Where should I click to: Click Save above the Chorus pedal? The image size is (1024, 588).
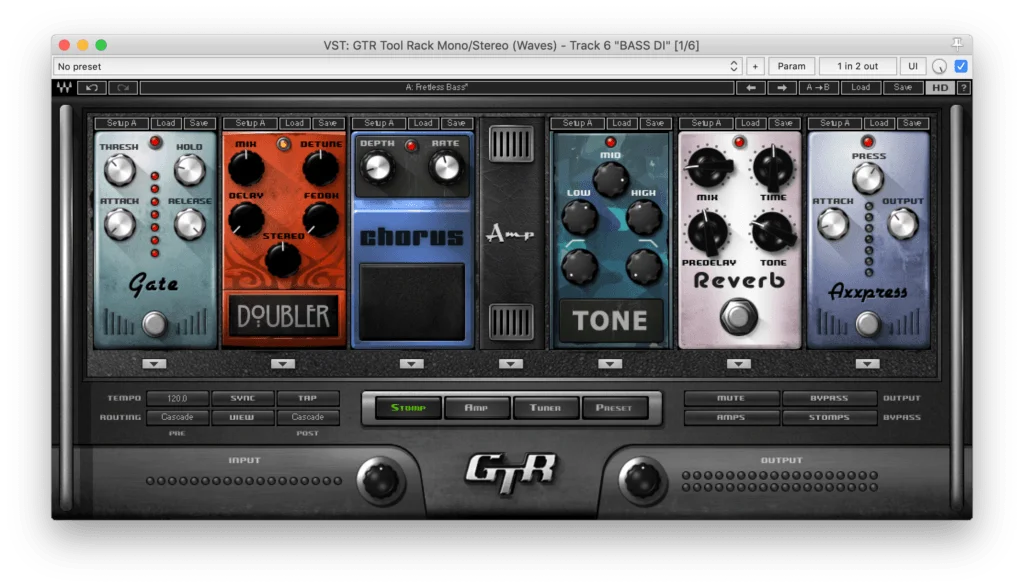pos(456,123)
